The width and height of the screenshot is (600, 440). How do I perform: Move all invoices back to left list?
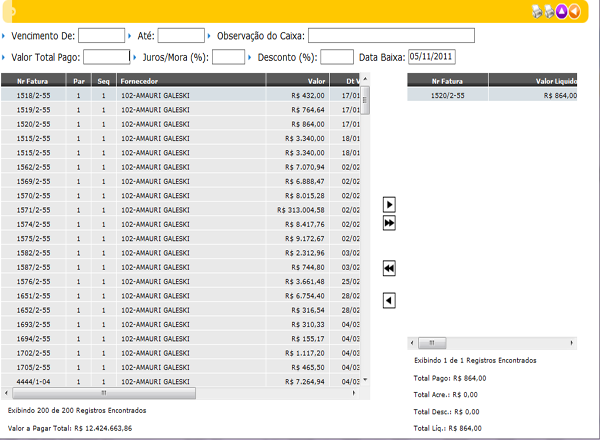point(389,268)
